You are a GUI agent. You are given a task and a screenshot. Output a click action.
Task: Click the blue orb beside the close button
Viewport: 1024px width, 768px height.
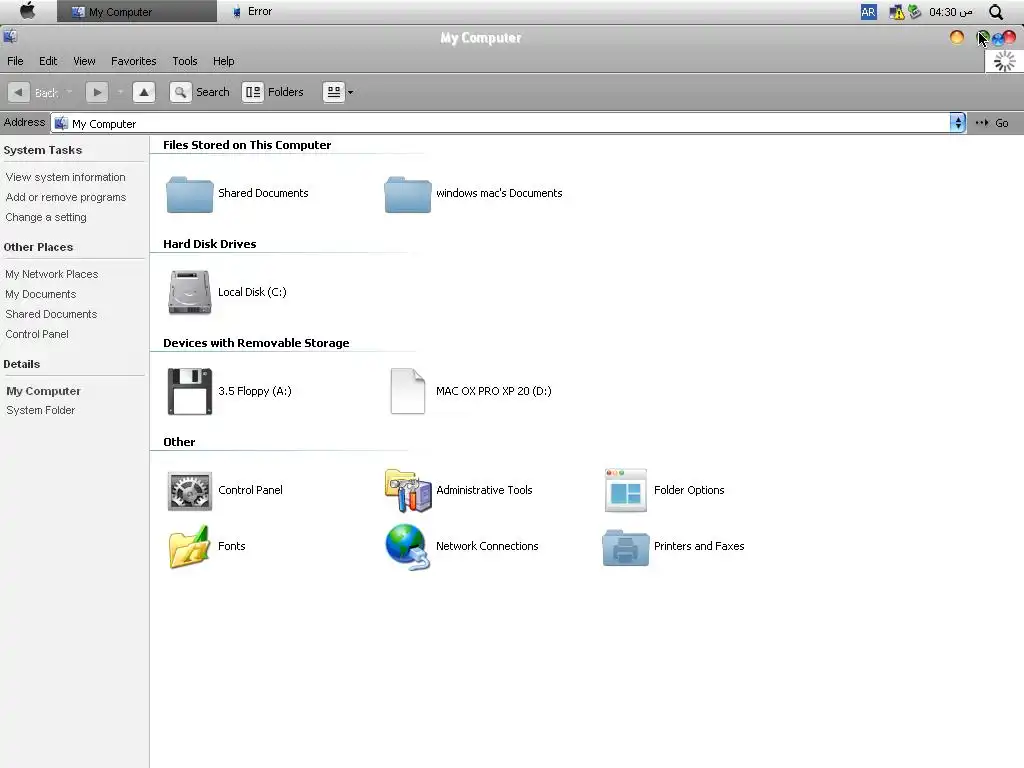click(998, 40)
